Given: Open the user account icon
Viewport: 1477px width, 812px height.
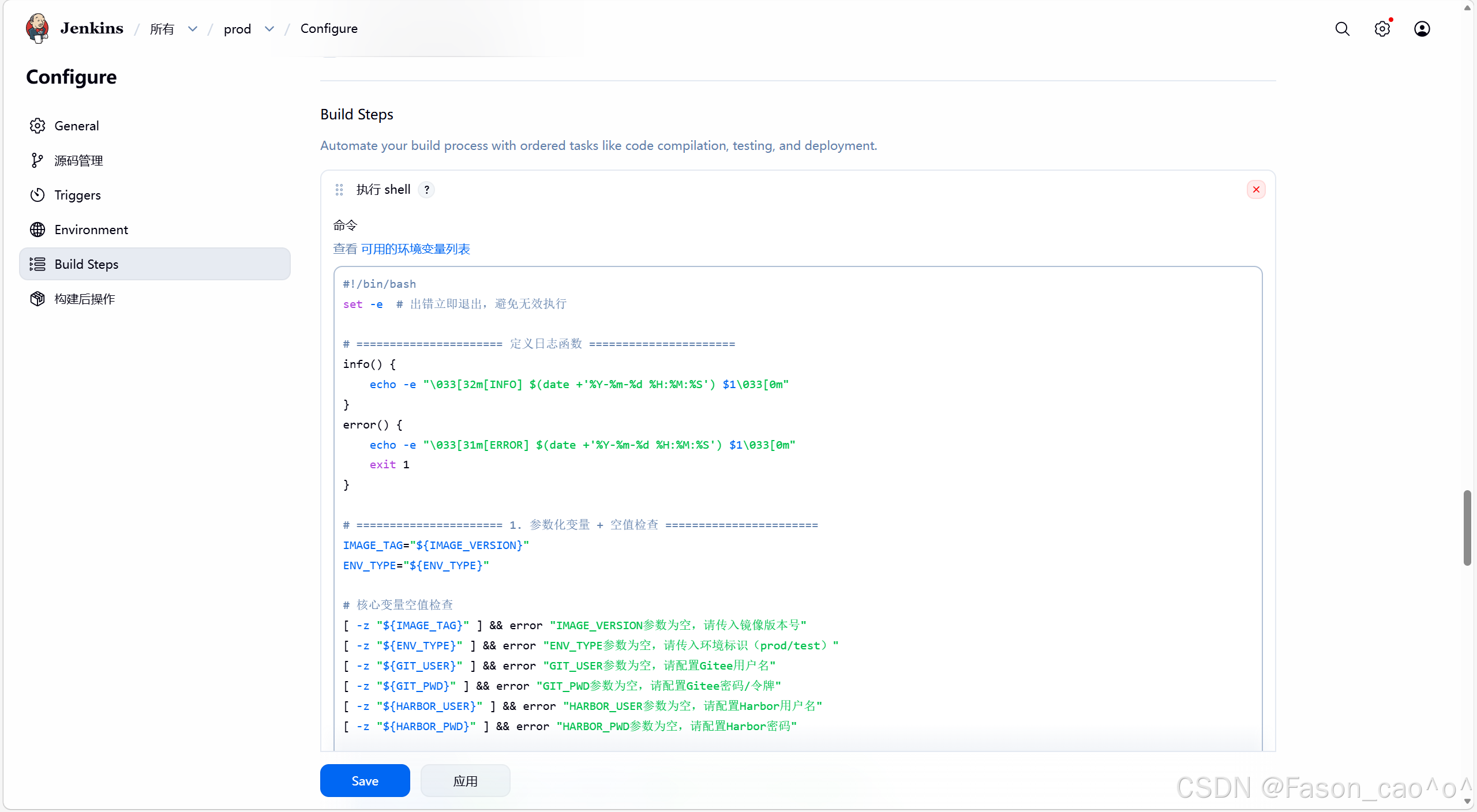Looking at the screenshot, I should tap(1422, 29).
